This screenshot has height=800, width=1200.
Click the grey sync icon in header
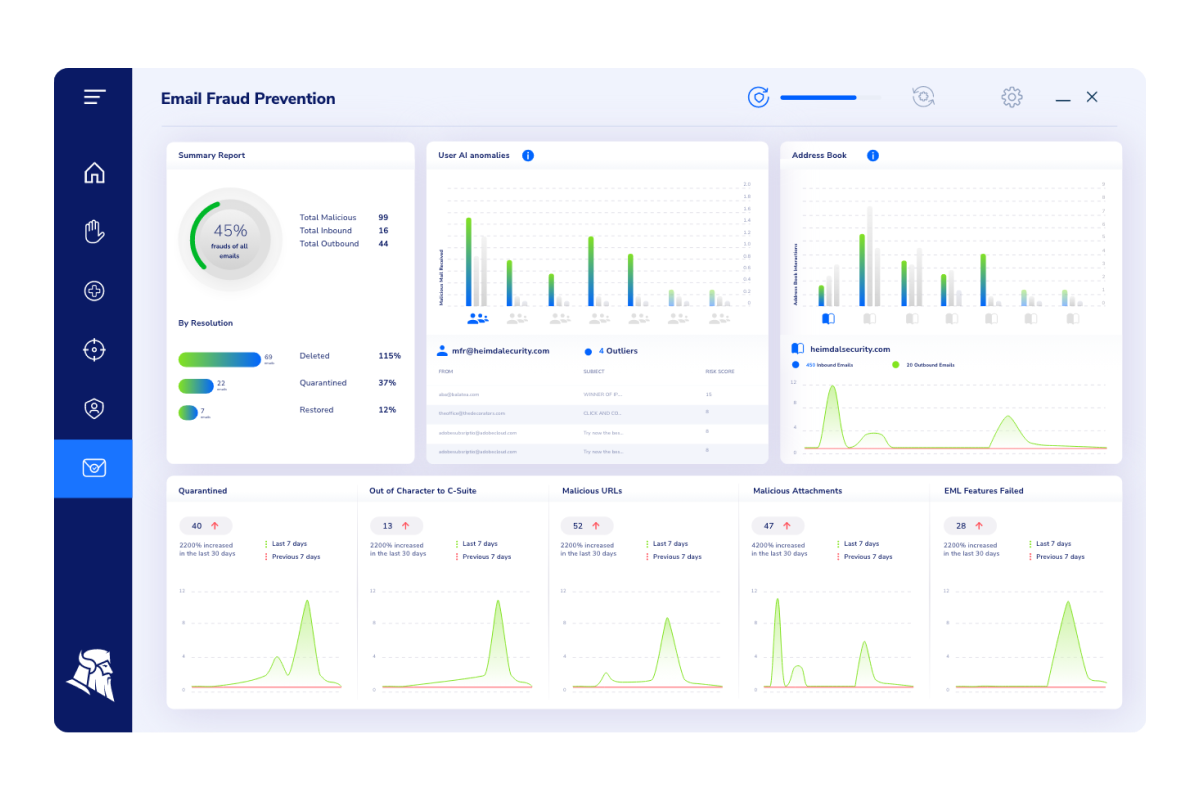(x=923, y=97)
